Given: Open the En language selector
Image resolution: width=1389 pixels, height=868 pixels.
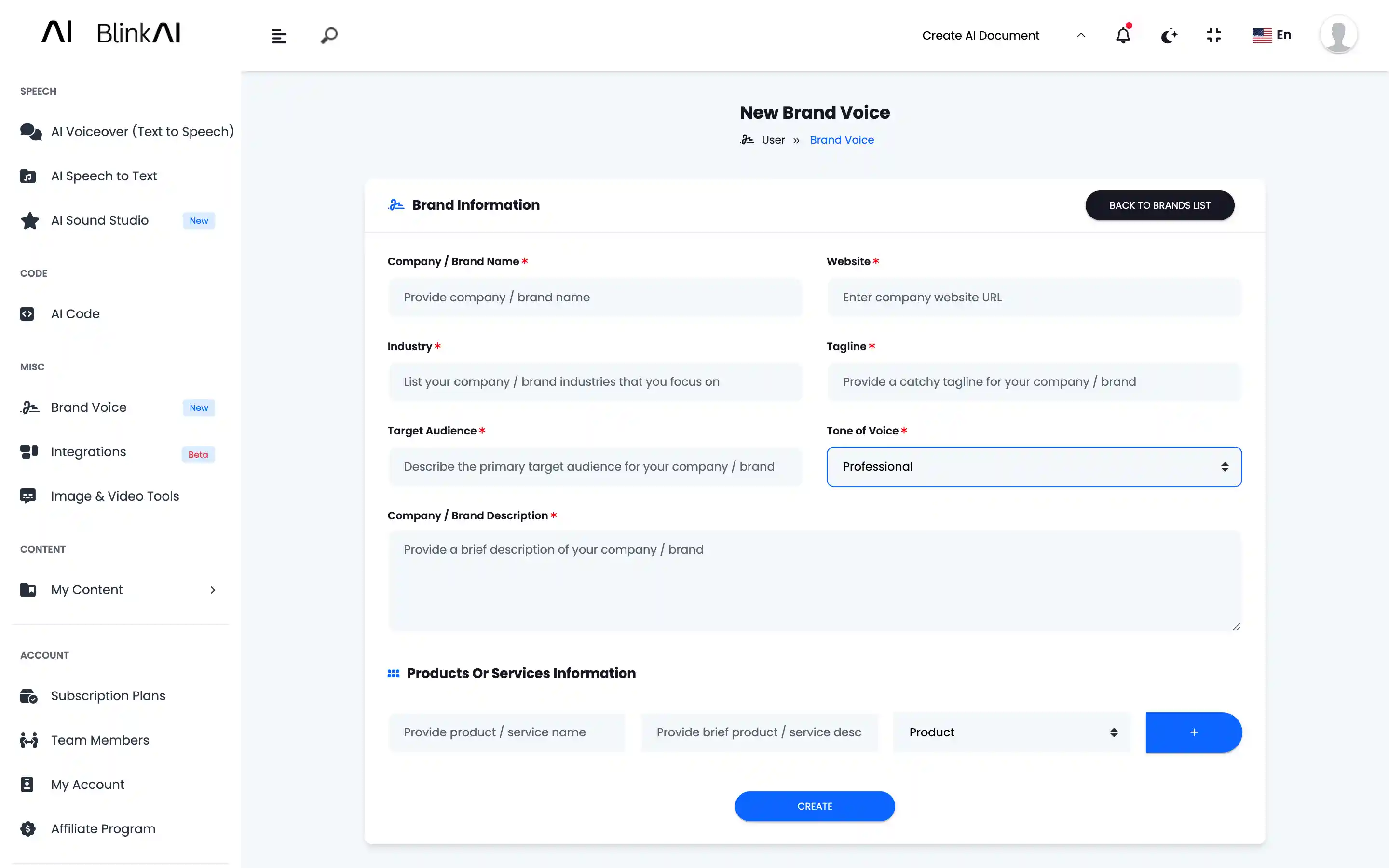Looking at the screenshot, I should coord(1271,35).
